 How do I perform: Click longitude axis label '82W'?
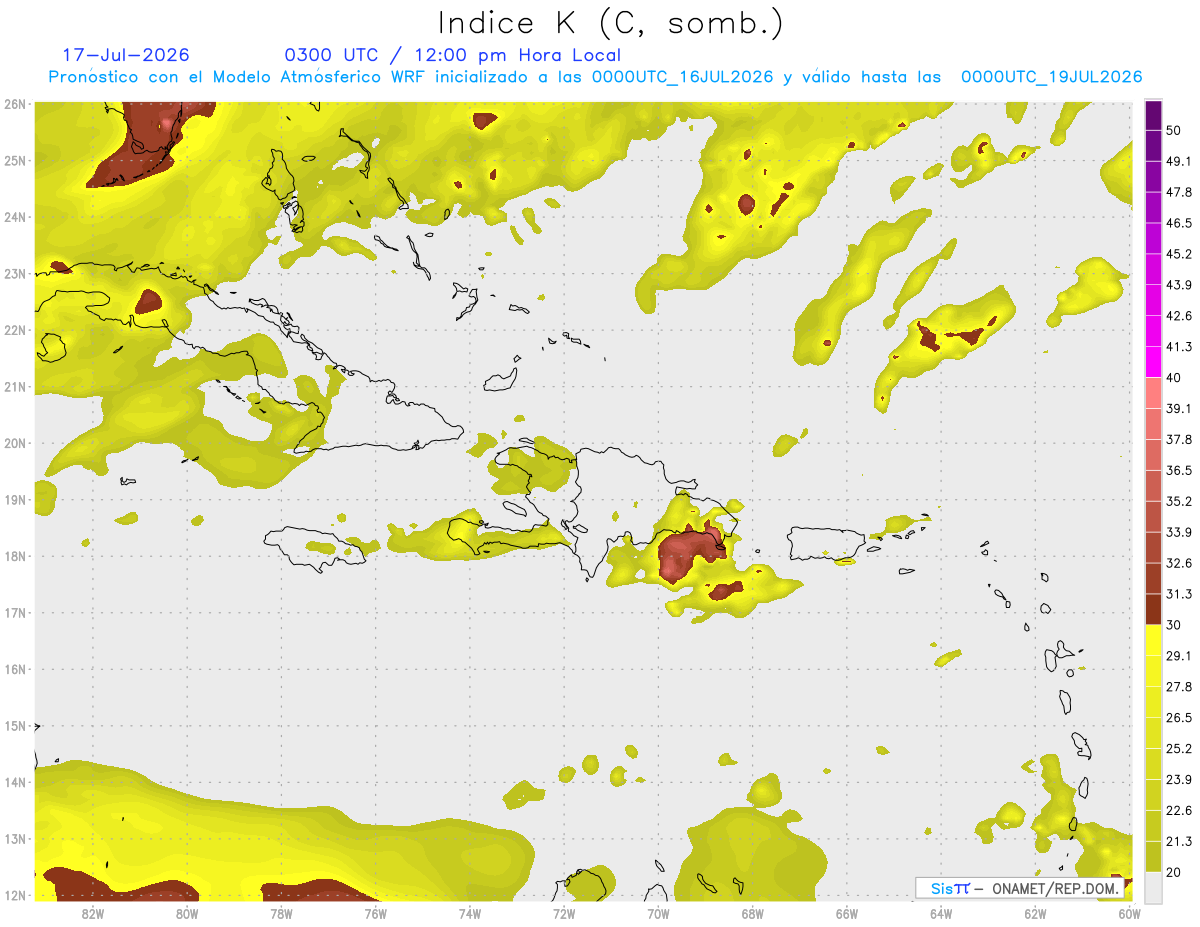[93, 913]
